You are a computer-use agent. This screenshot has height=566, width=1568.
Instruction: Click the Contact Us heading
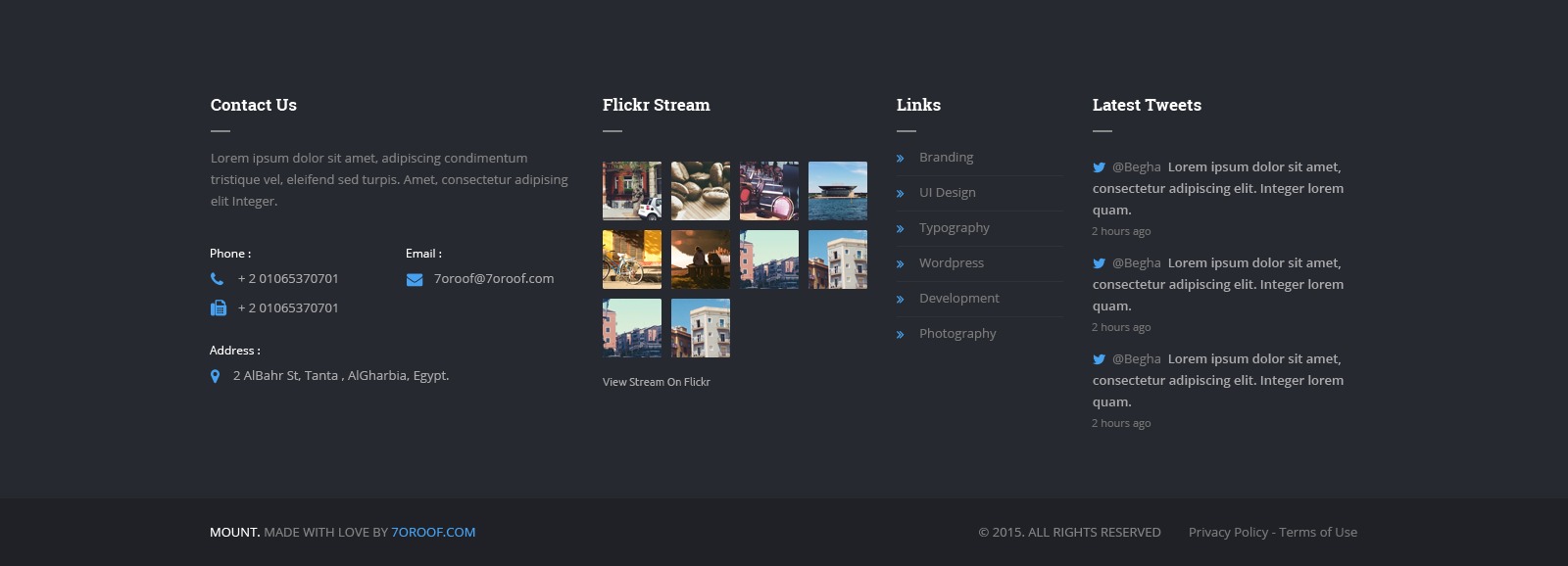tap(254, 105)
